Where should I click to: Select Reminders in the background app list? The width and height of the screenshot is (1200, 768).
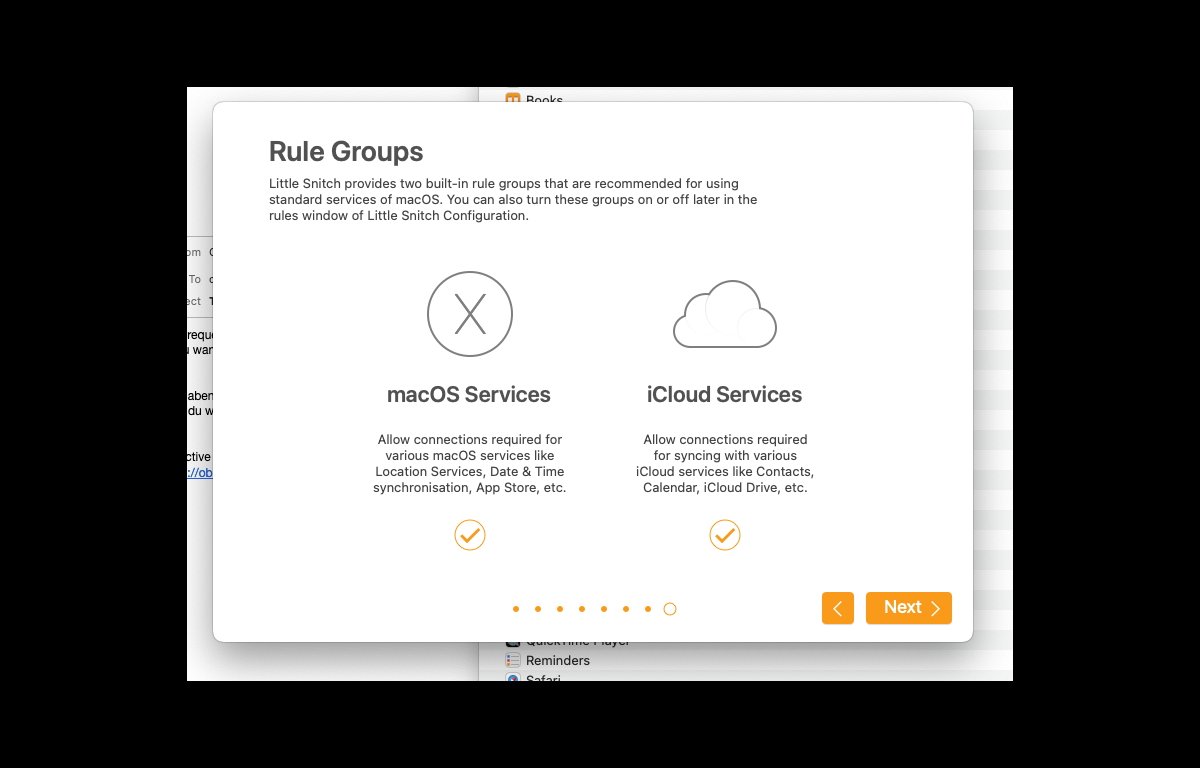click(x=558, y=660)
